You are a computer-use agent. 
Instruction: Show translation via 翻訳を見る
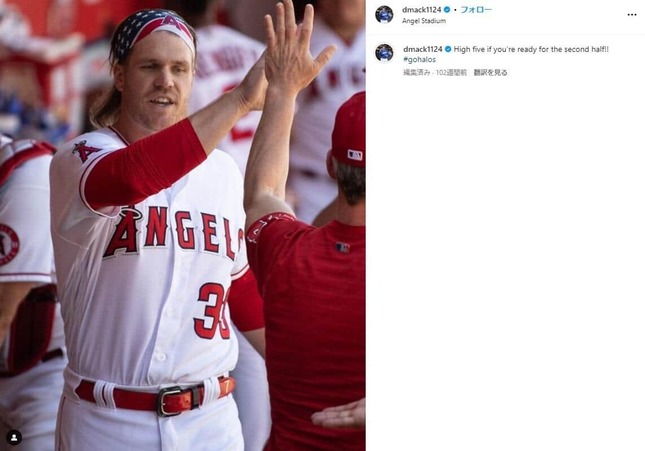pyautogui.click(x=490, y=72)
